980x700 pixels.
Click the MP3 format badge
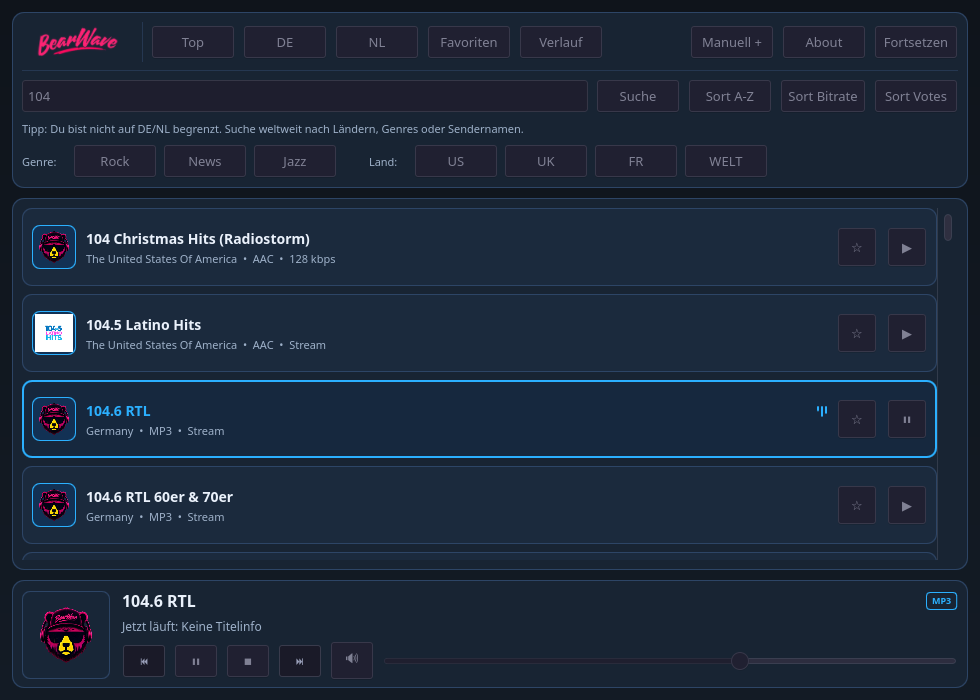coord(941,601)
